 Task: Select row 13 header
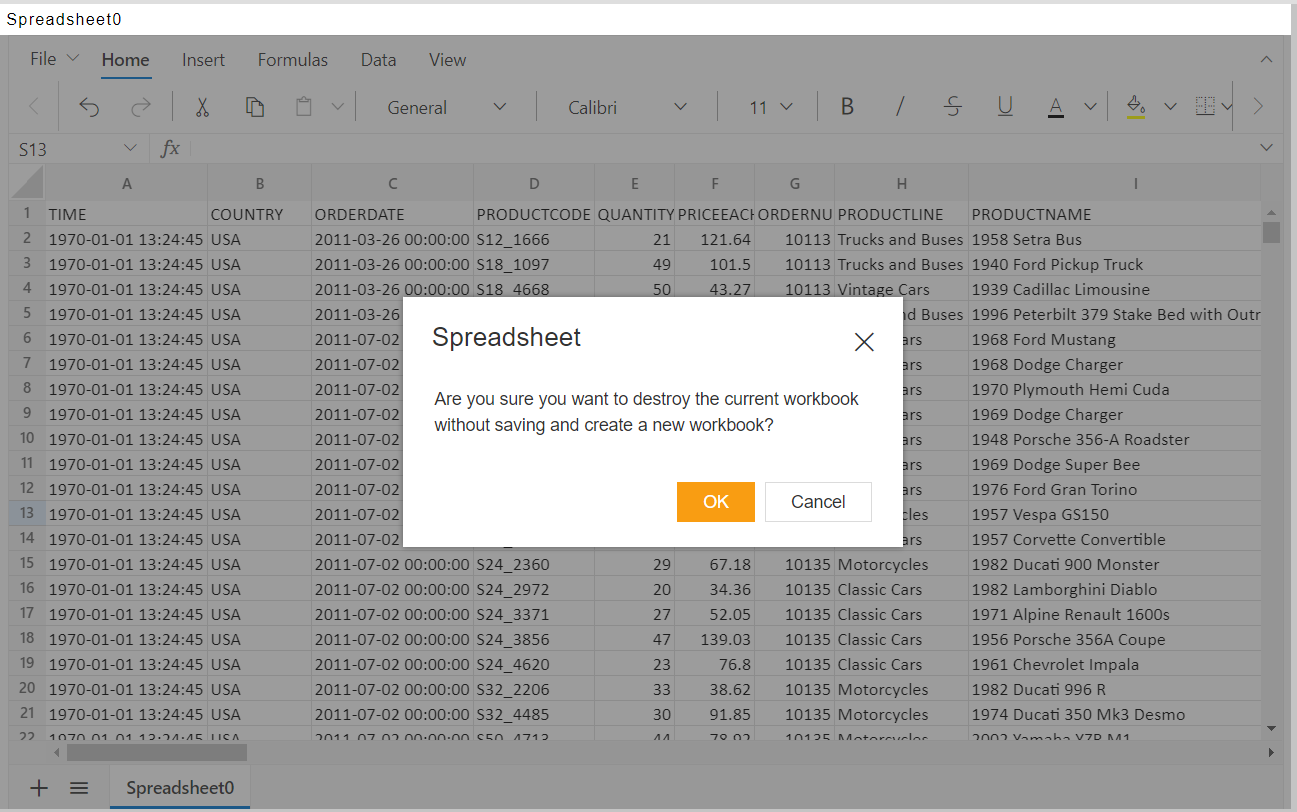point(27,513)
